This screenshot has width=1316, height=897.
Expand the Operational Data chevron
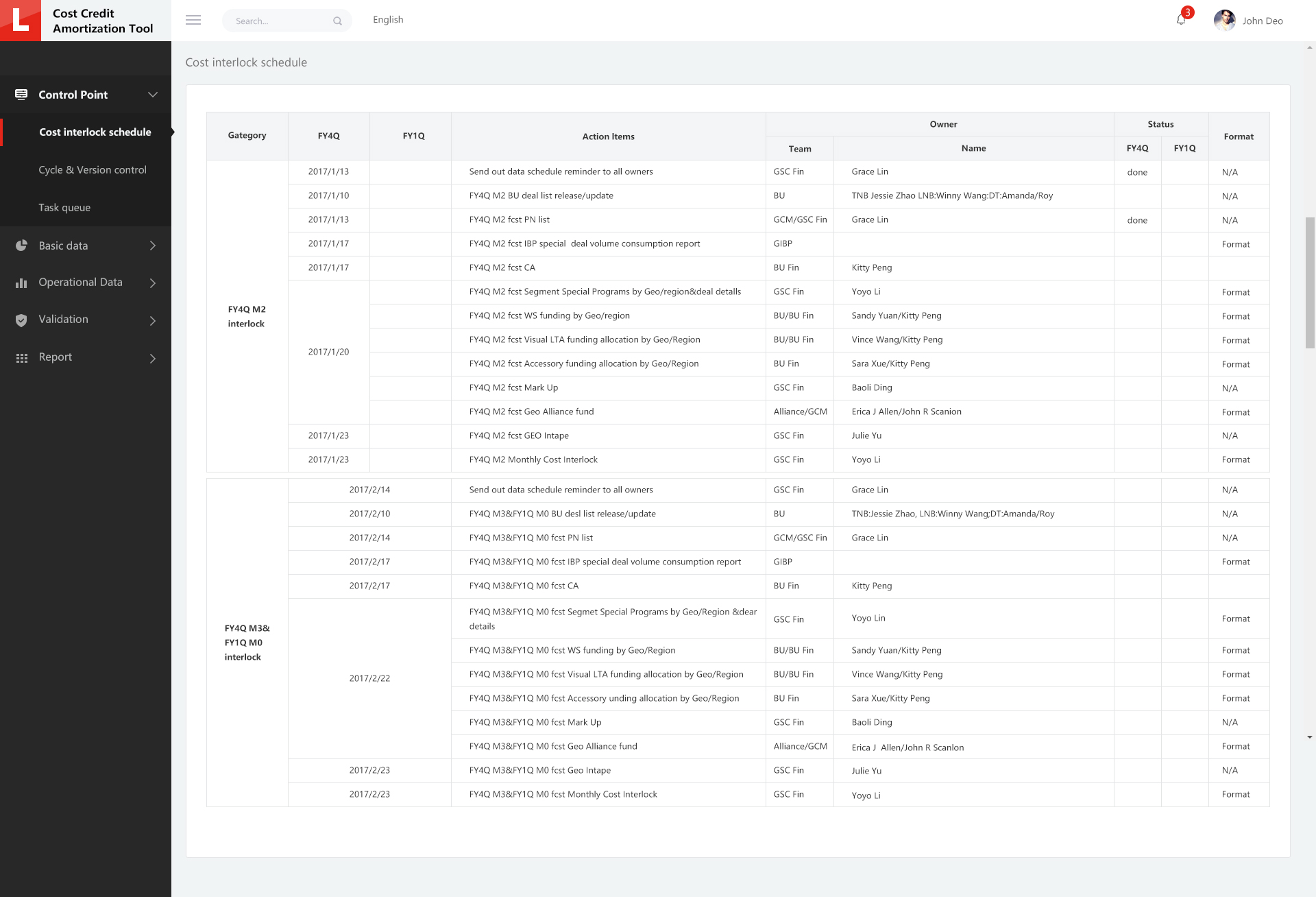[x=153, y=283]
